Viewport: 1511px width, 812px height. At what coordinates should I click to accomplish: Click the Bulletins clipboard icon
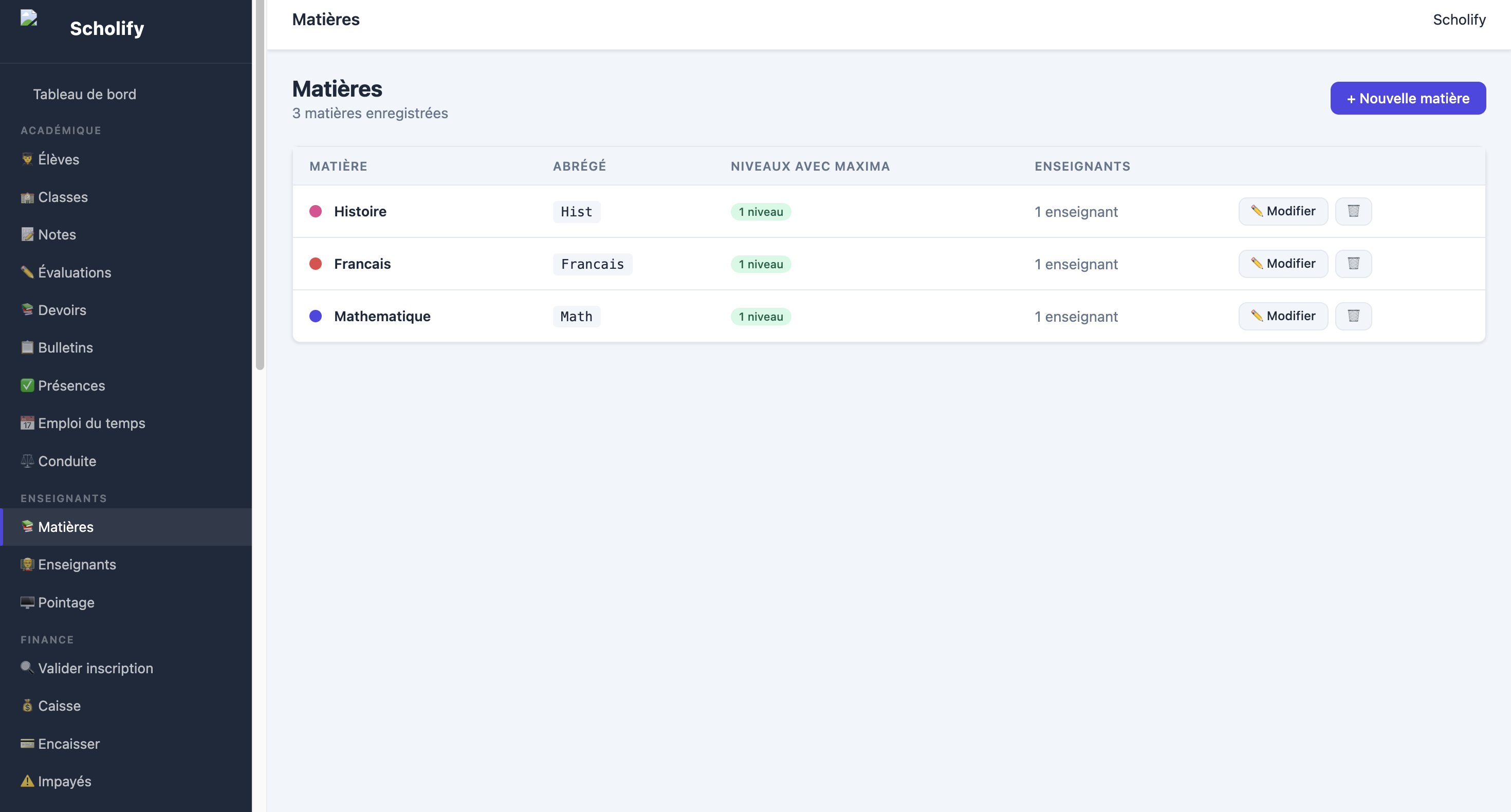(27, 347)
